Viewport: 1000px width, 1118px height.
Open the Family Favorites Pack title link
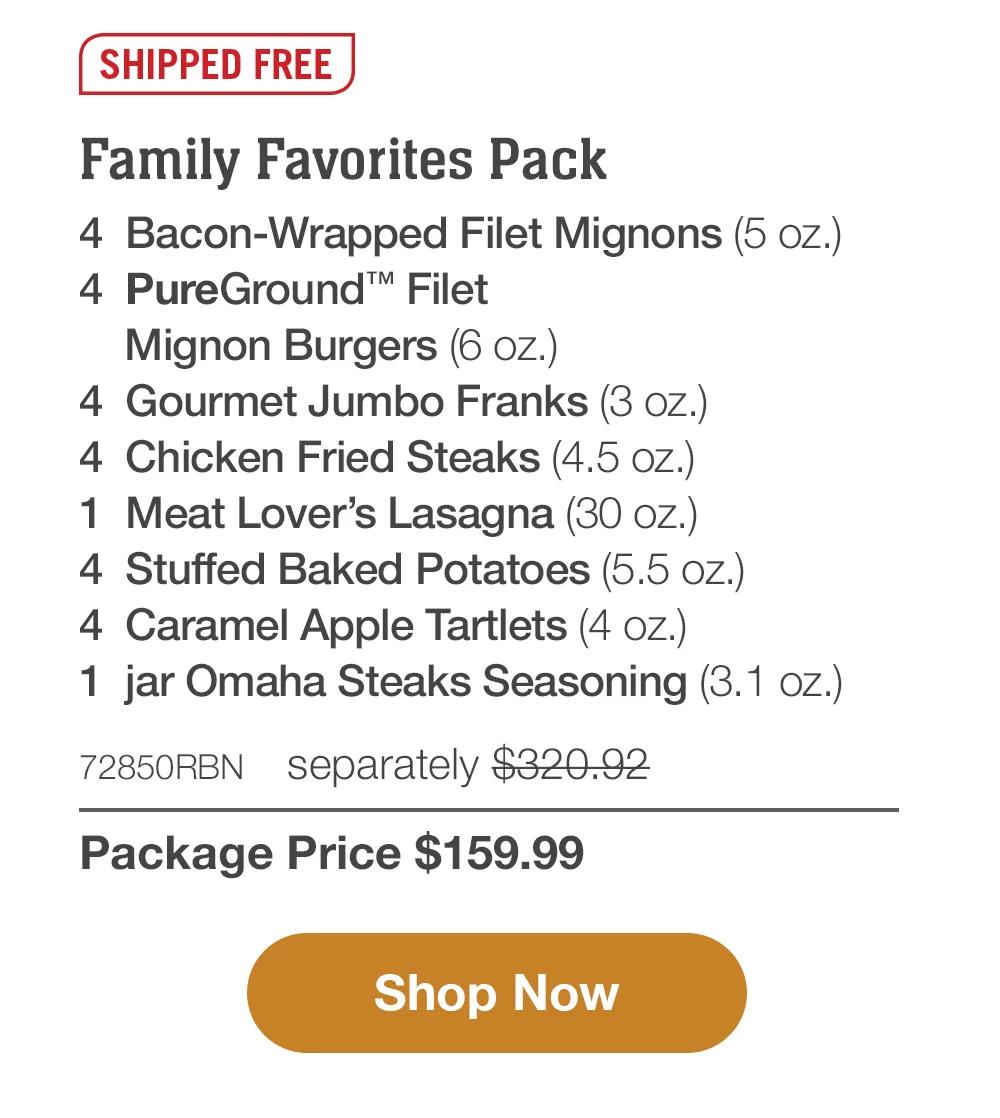point(343,160)
